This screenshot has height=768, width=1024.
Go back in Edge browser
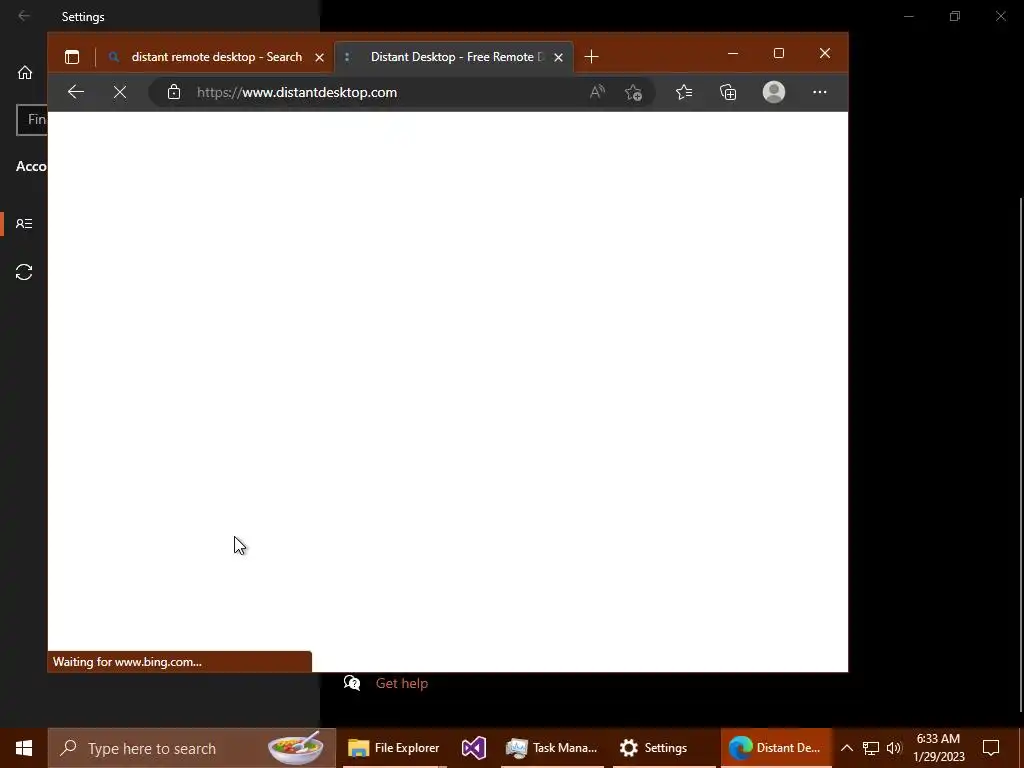point(76,92)
